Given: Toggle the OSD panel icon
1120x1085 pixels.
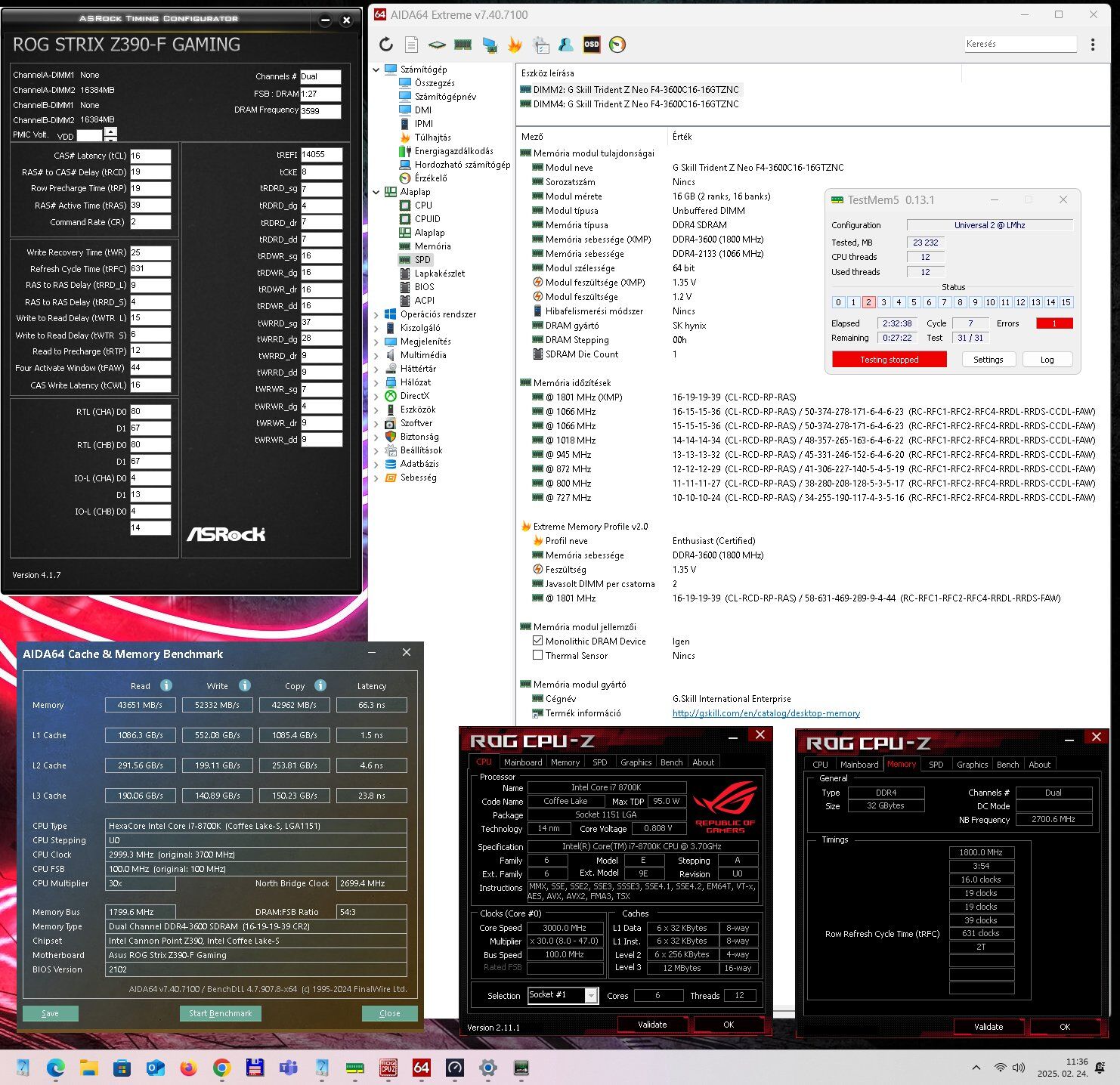Looking at the screenshot, I should (592, 45).
